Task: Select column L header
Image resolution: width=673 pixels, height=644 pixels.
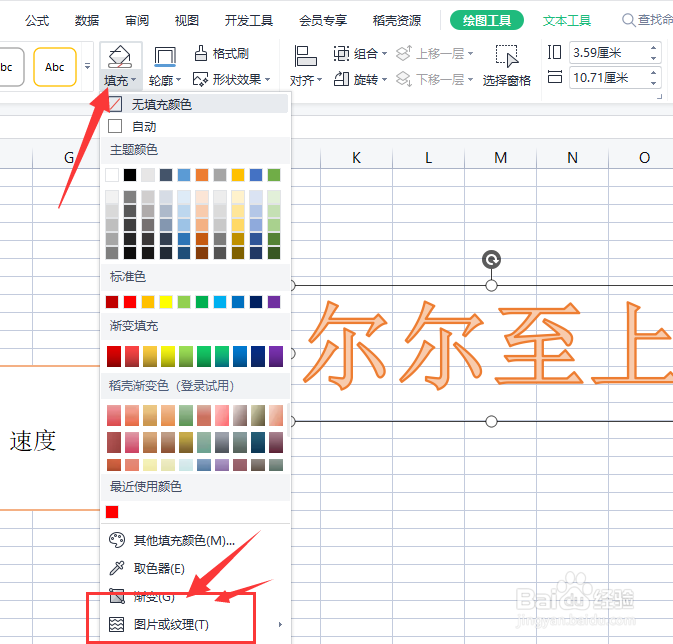Action: (x=429, y=158)
